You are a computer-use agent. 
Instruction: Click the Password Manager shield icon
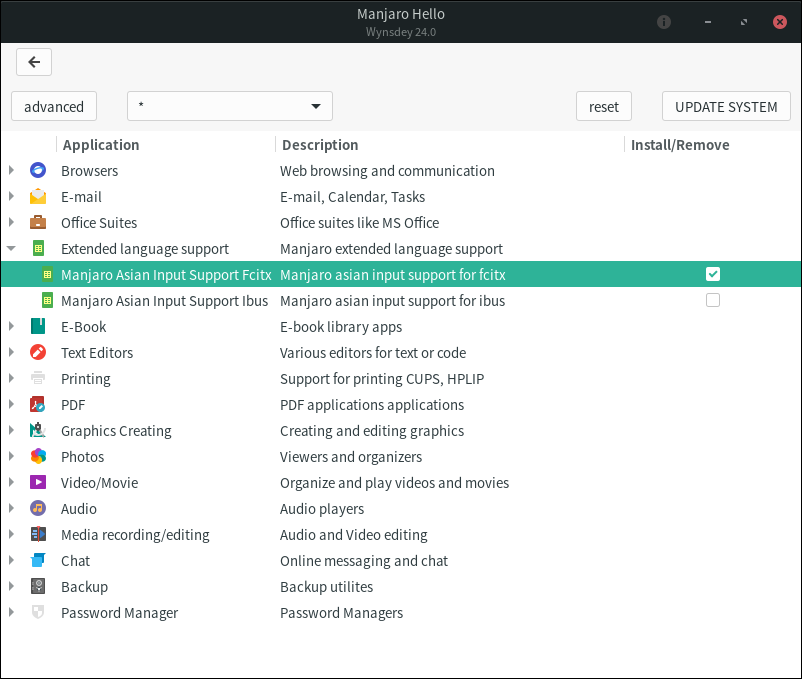pos(38,612)
